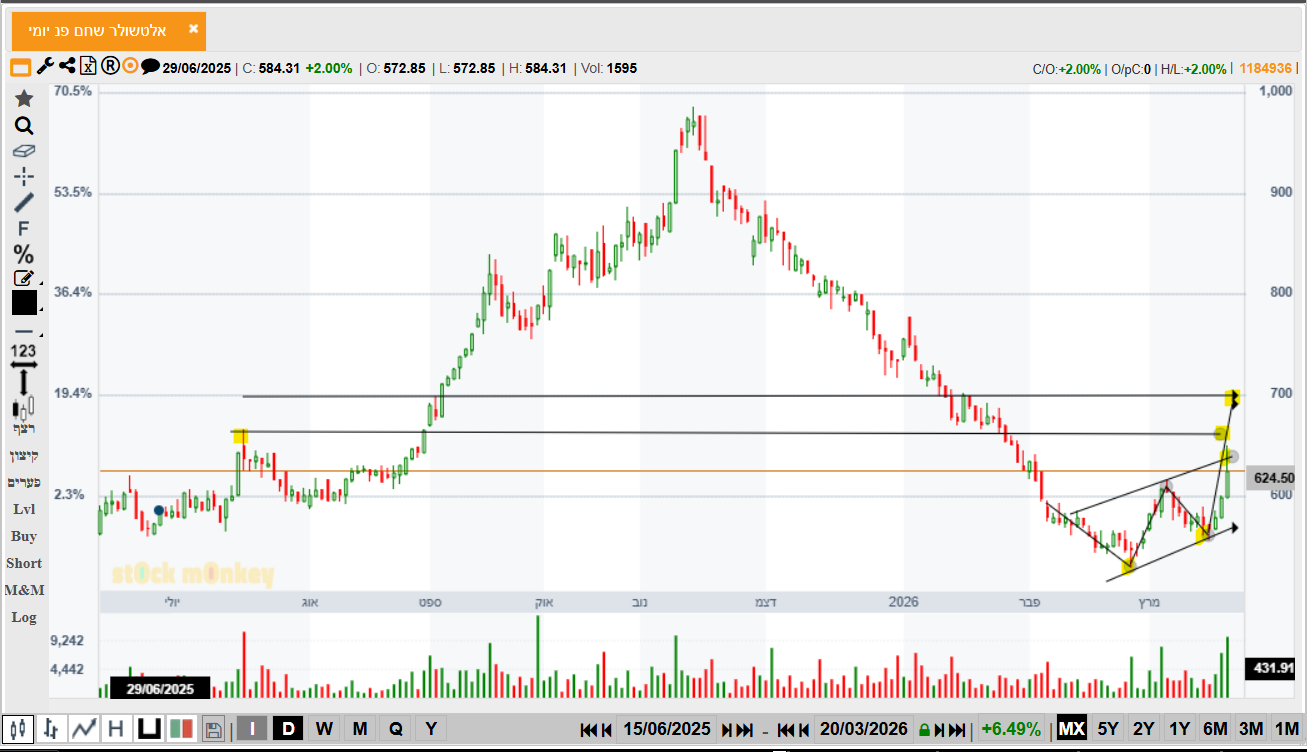This screenshot has width=1307, height=752.
Task: Select the line drawing tool
Action: [x=24, y=203]
